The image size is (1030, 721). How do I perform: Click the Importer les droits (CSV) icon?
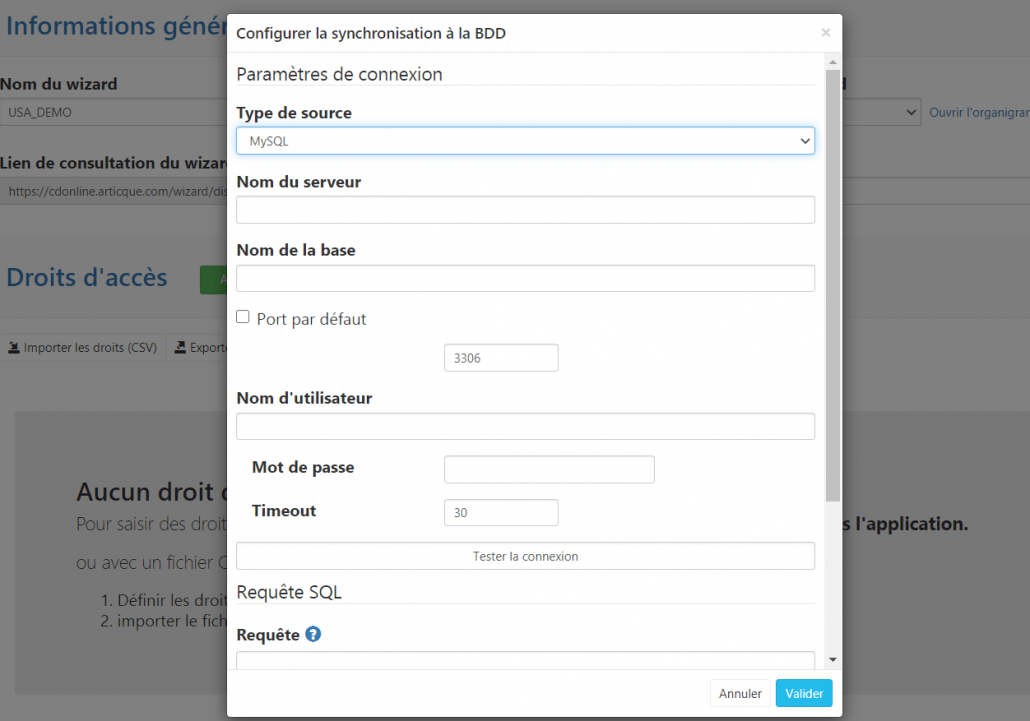click(14, 348)
